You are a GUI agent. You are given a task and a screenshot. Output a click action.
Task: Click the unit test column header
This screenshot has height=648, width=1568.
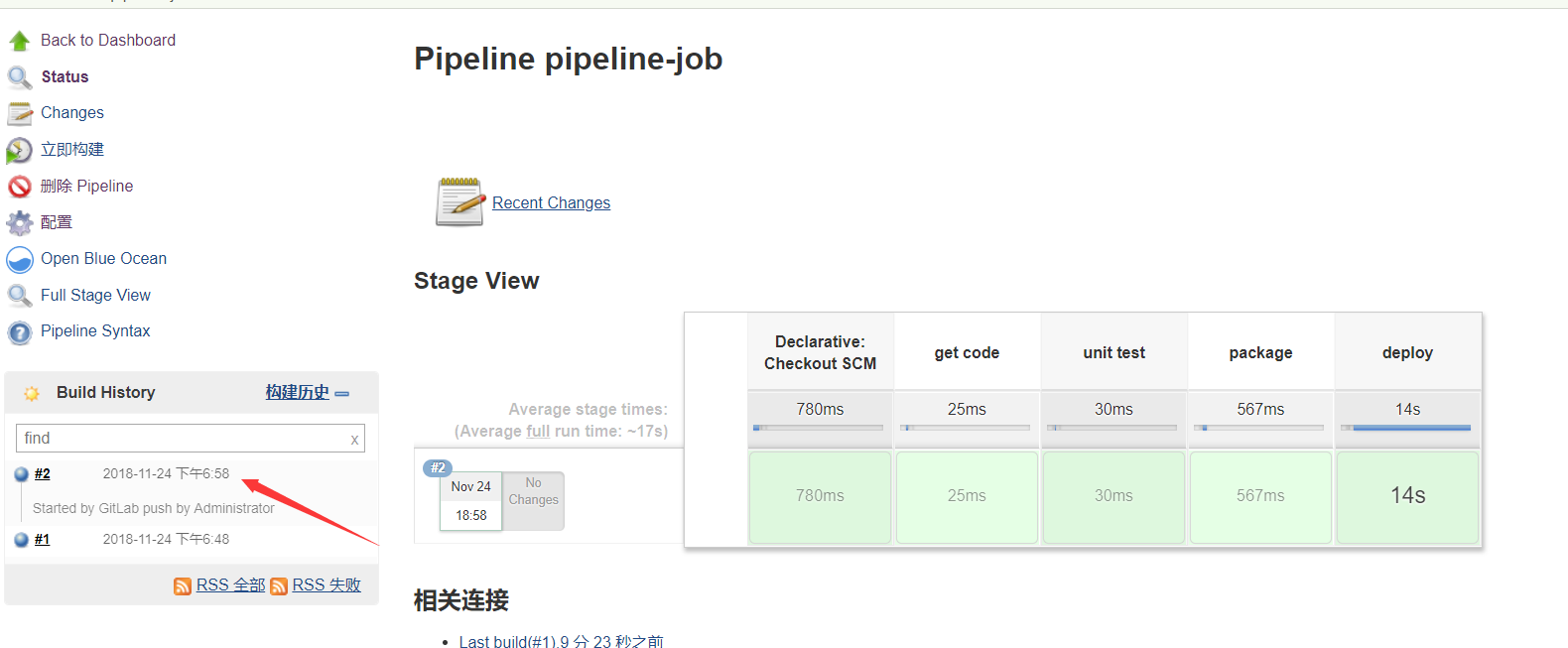[x=1113, y=352]
